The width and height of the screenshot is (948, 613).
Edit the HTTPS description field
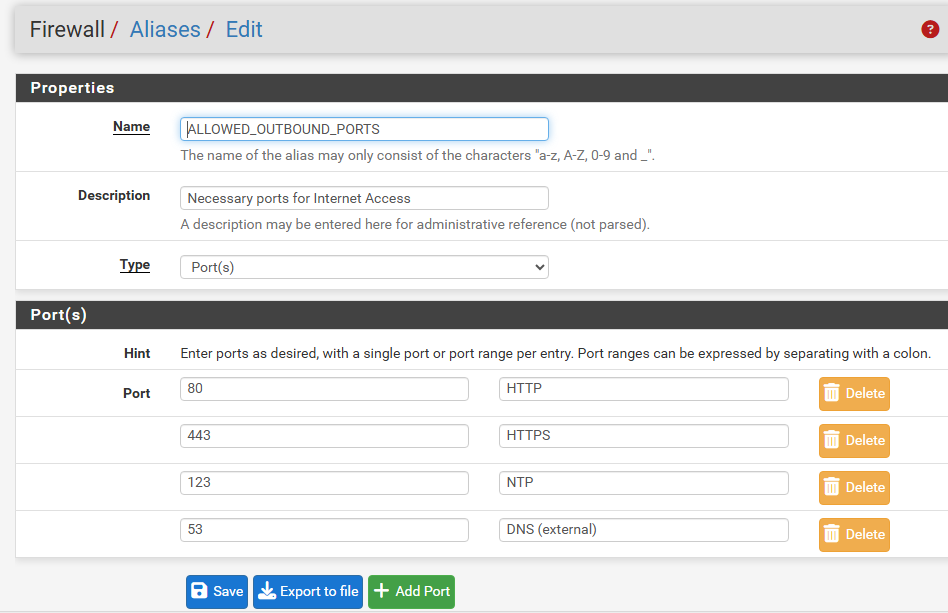[x=643, y=436]
